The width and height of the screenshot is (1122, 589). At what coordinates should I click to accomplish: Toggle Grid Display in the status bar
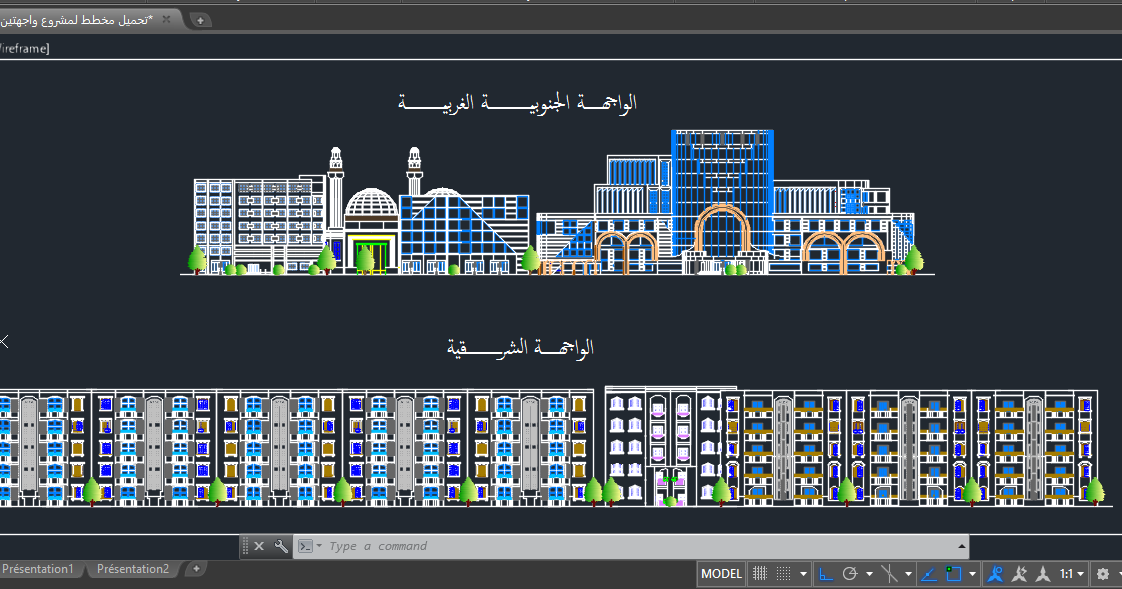pyautogui.click(x=785, y=573)
